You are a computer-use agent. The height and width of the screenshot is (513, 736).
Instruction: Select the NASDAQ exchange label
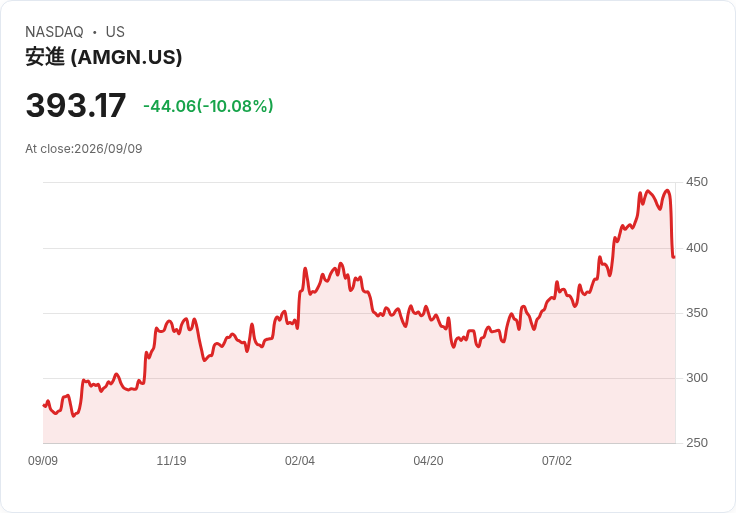(x=54, y=32)
